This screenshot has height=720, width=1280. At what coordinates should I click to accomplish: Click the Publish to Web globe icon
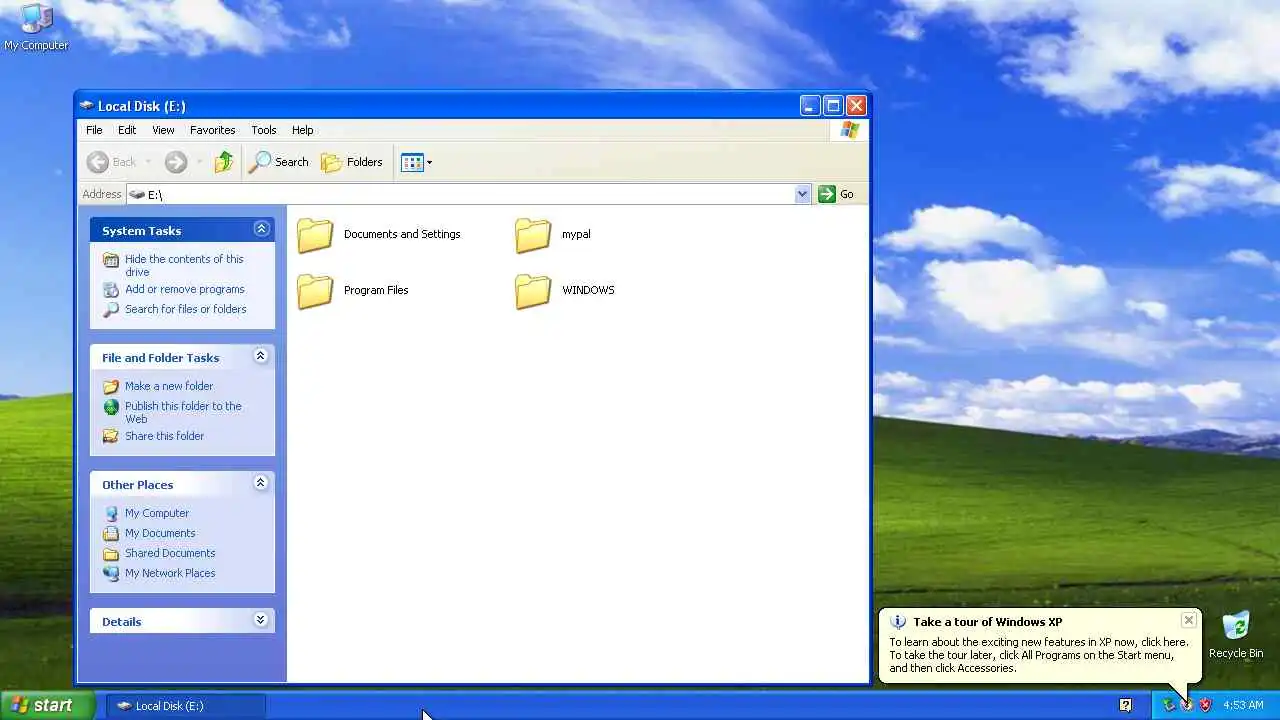[111, 407]
